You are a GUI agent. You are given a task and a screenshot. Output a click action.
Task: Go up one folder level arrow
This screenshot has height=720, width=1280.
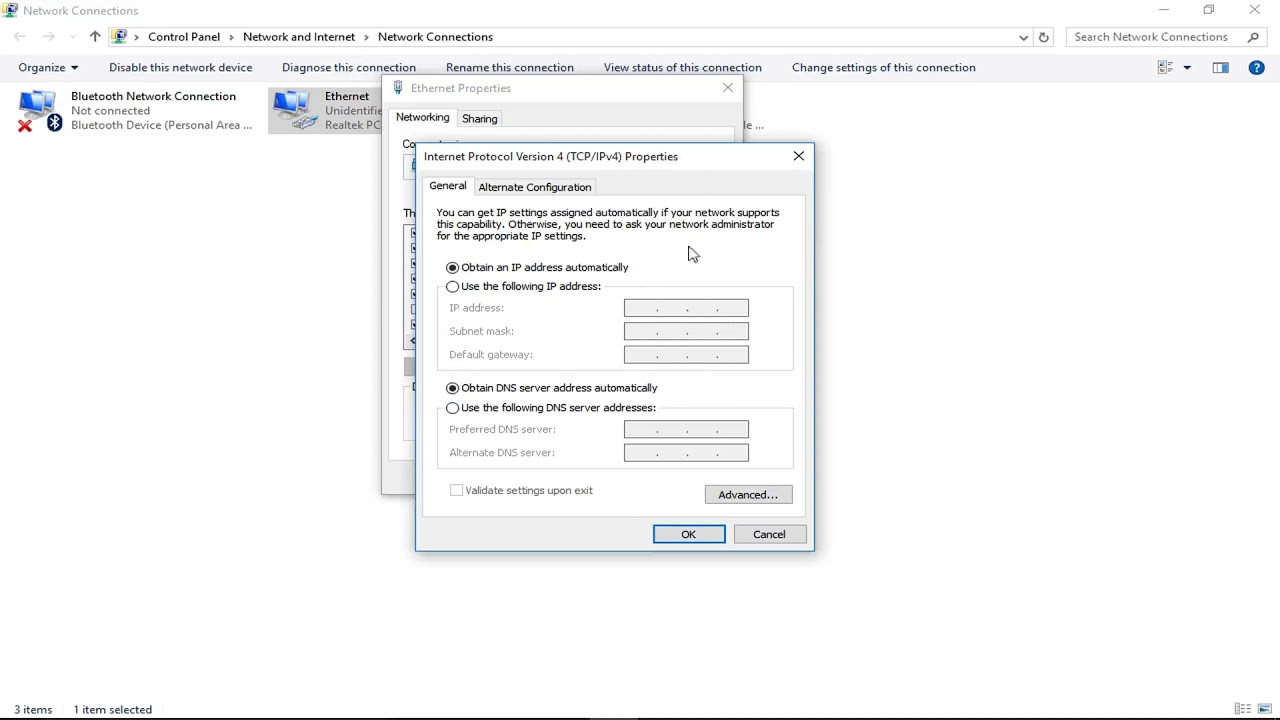click(x=95, y=37)
